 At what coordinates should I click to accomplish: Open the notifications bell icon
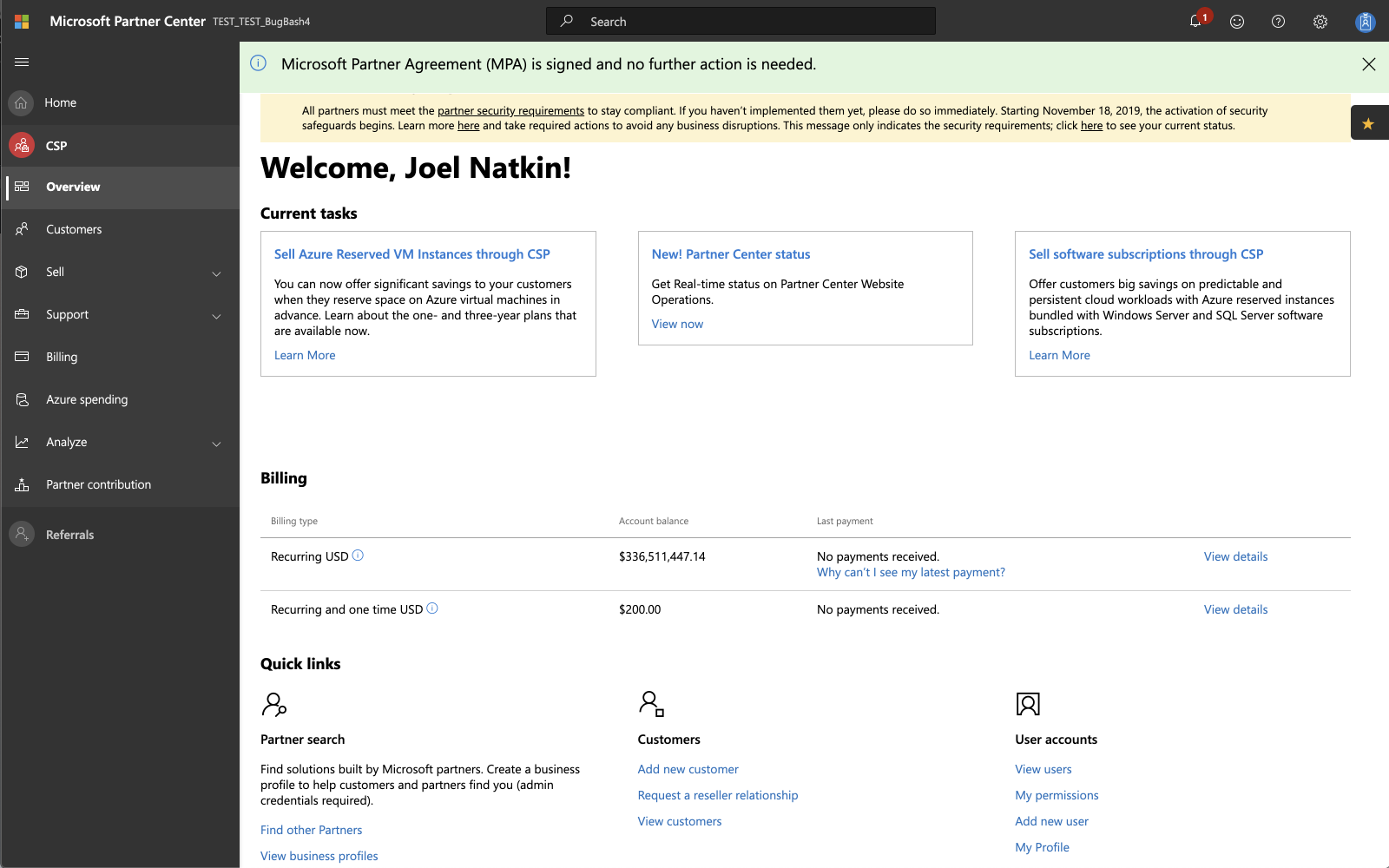tap(1195, 22)
